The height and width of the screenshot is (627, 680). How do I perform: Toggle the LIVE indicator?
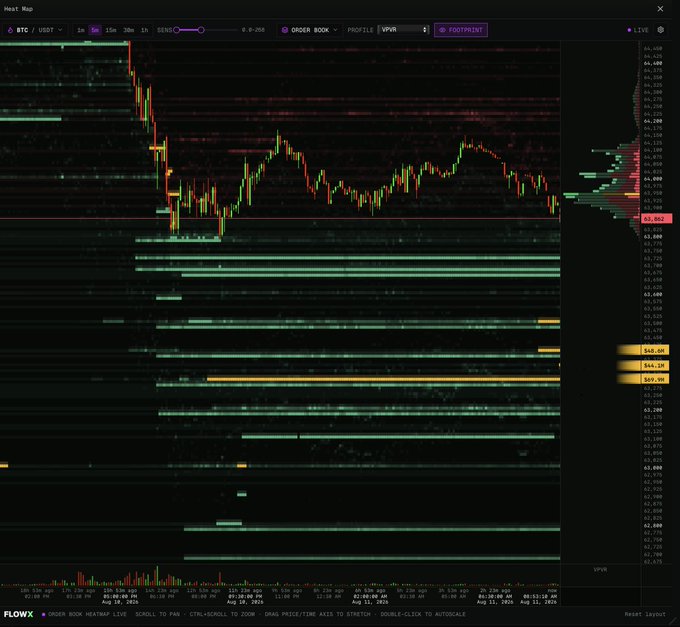[638, 30]
